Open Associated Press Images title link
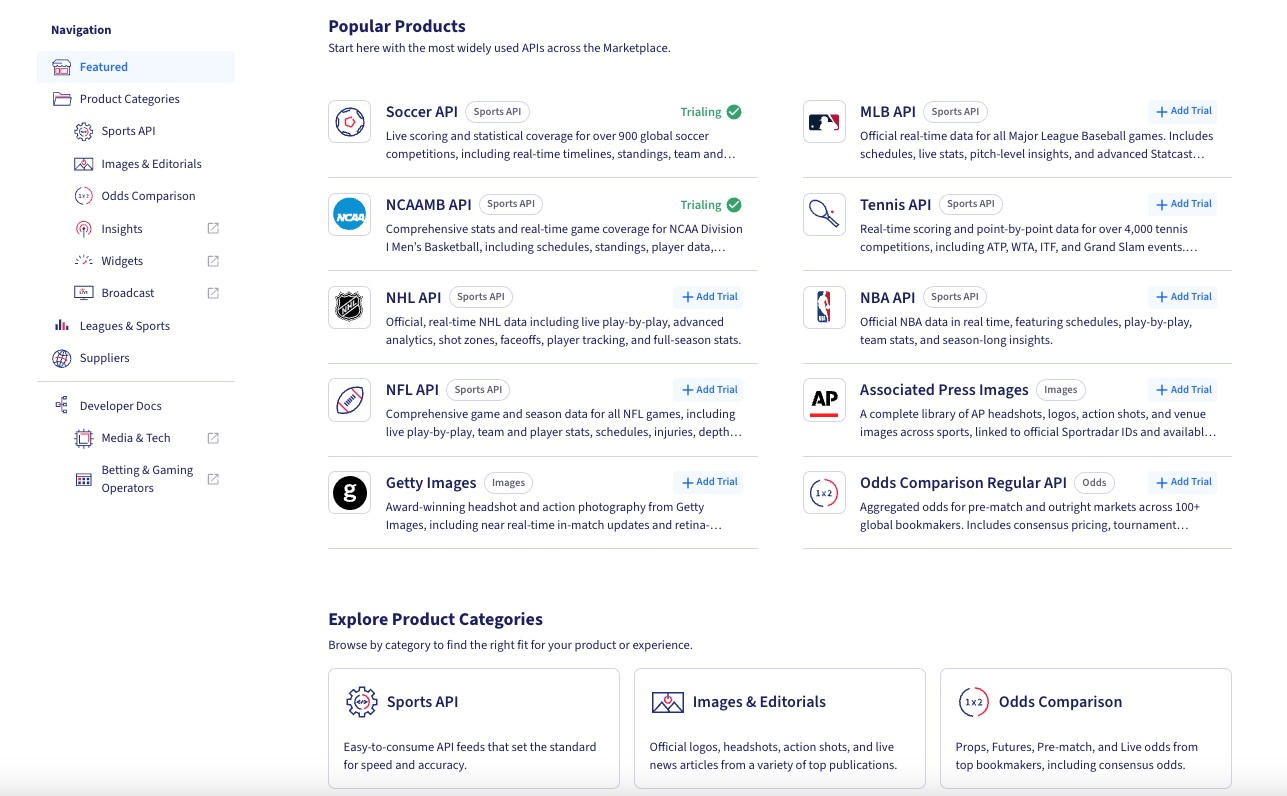Screen dimensions: 1287x796 [944, 390]
